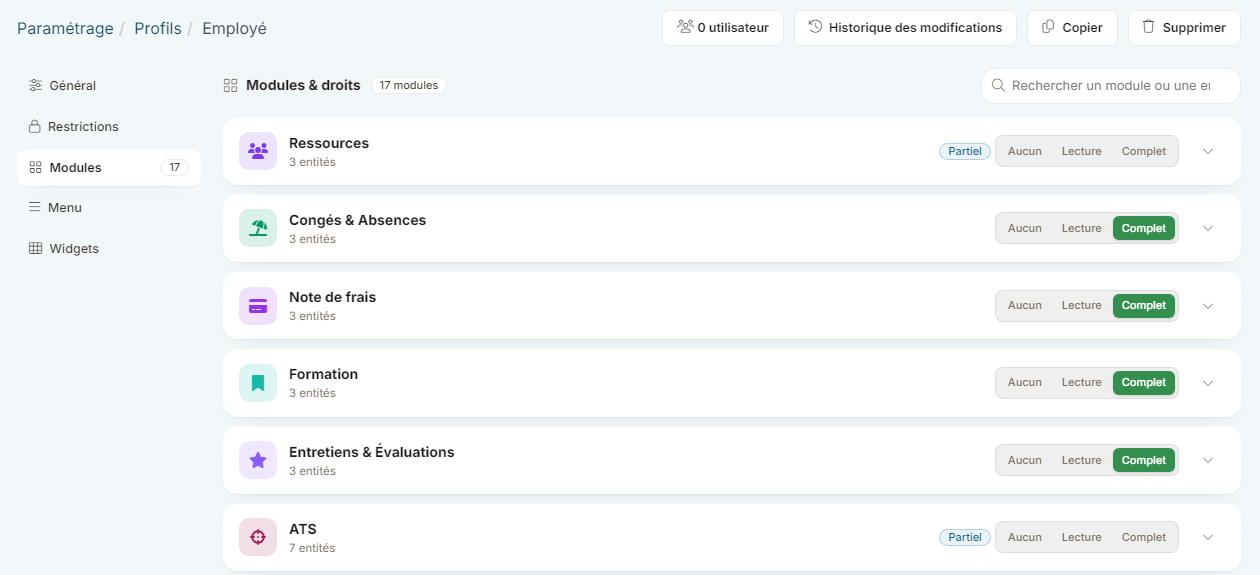1260x575 pixels.
Task: Set Formation rights to Lecture
Action: (1081, 382)
